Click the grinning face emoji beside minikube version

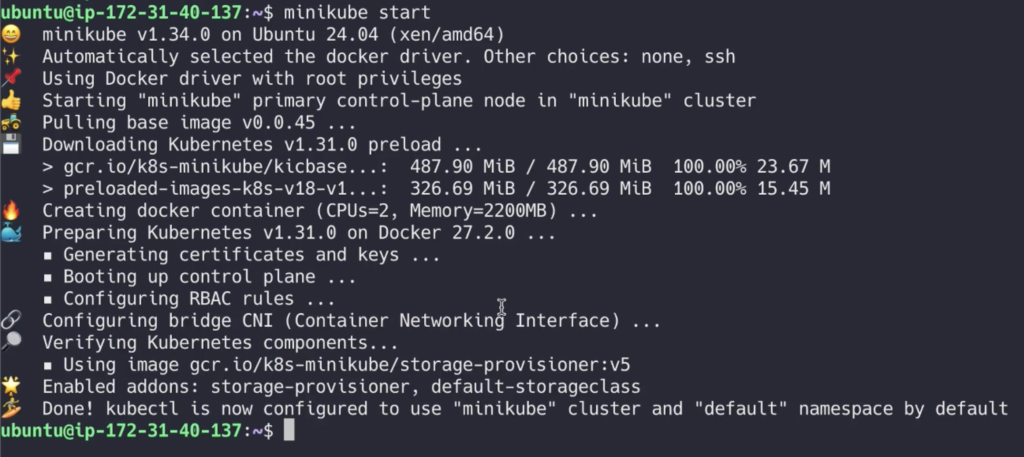point(10,34)
